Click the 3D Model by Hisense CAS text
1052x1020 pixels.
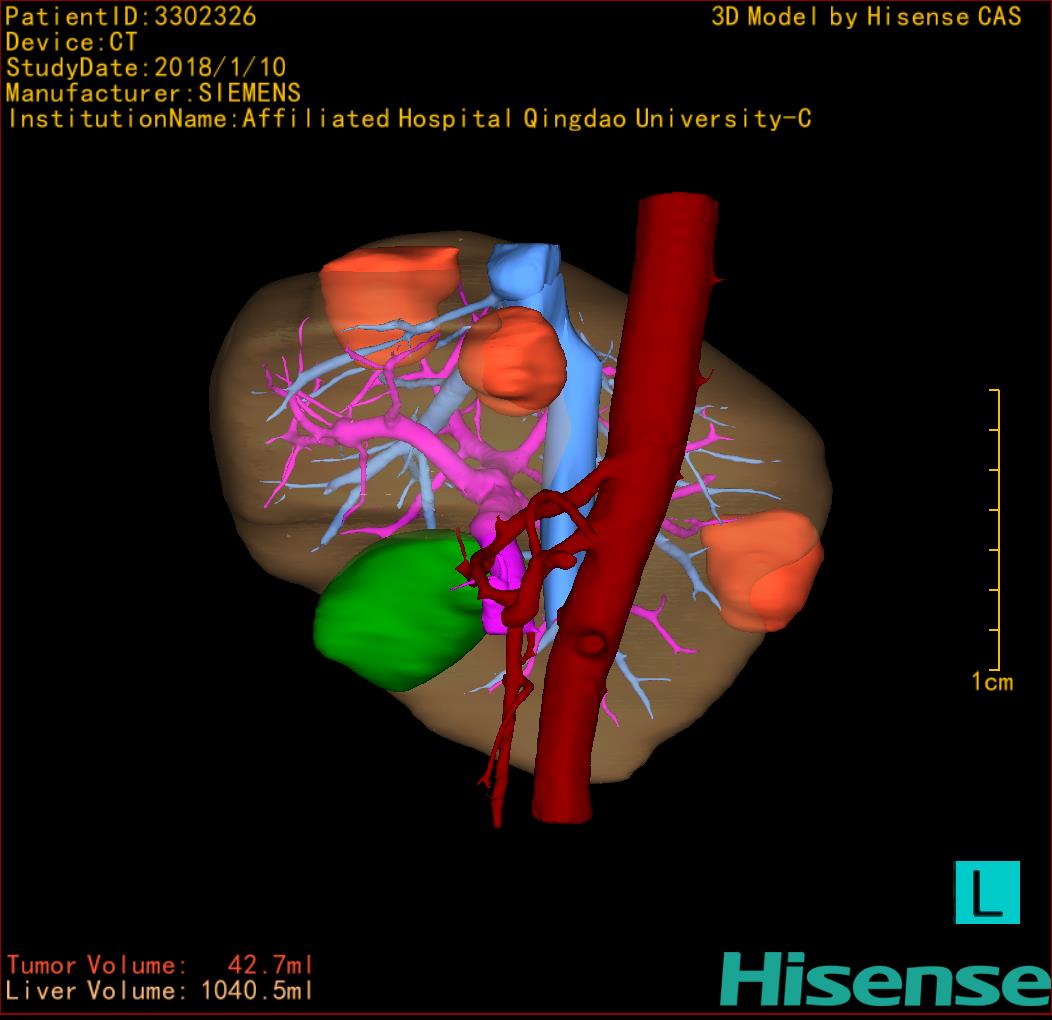point(866,17)
